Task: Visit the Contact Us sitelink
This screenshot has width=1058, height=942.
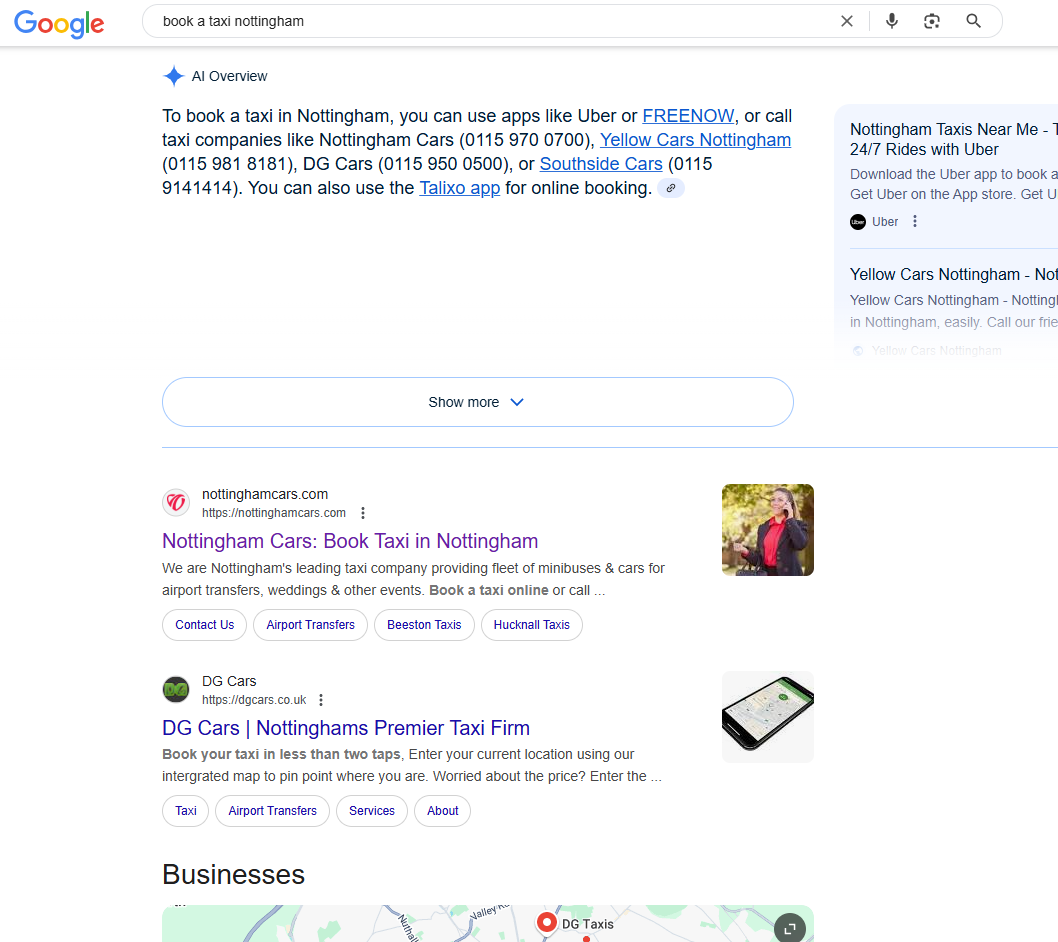Action: point(204,625)
